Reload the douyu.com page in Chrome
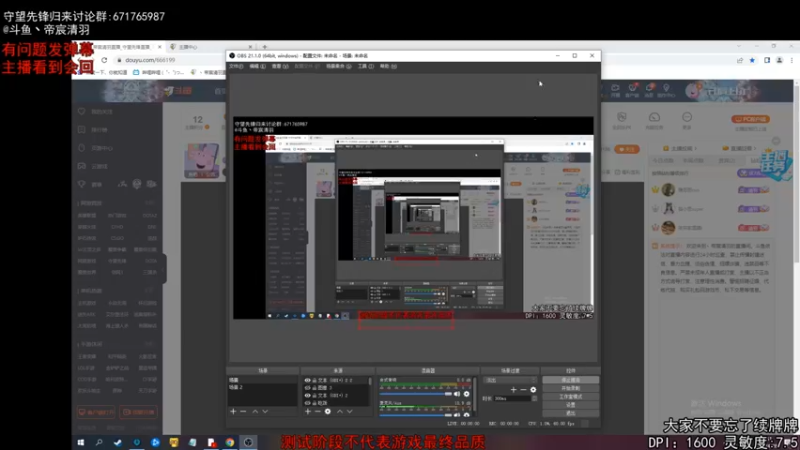 pyautogui.click(x=105, y=60)
